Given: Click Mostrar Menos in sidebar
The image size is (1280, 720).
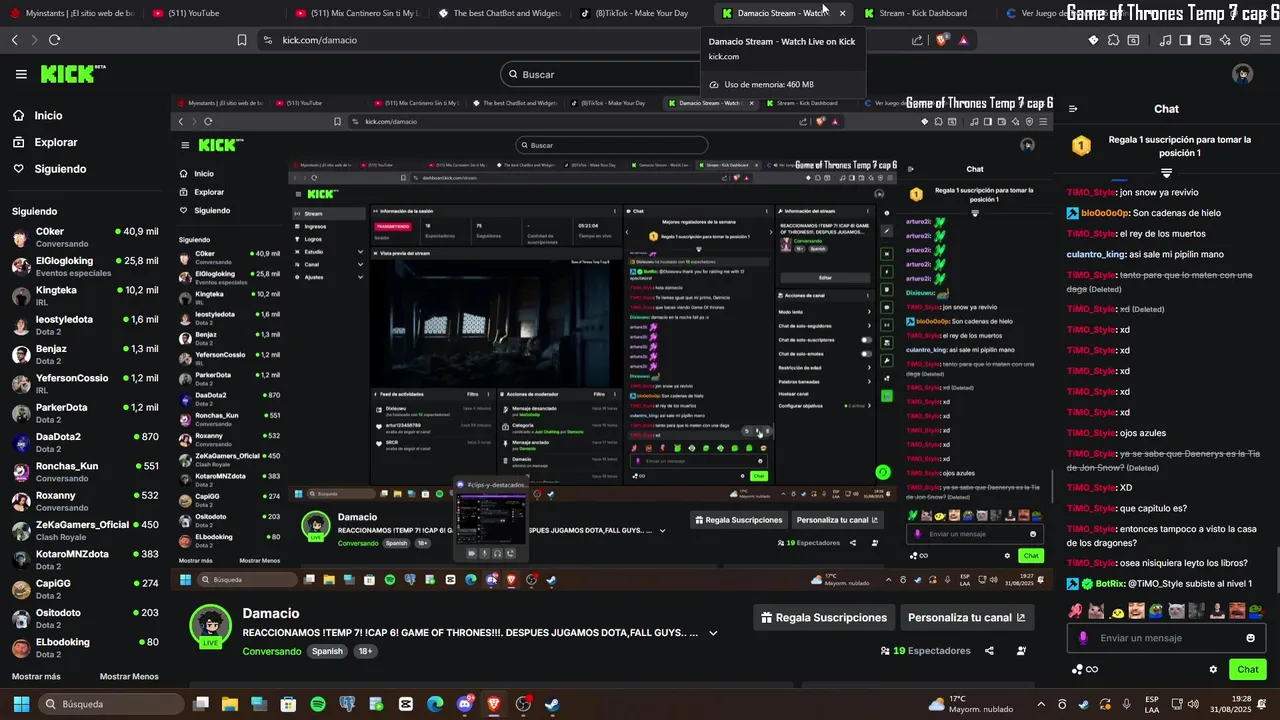Looking at the screenshot, I should coord(129,676).
